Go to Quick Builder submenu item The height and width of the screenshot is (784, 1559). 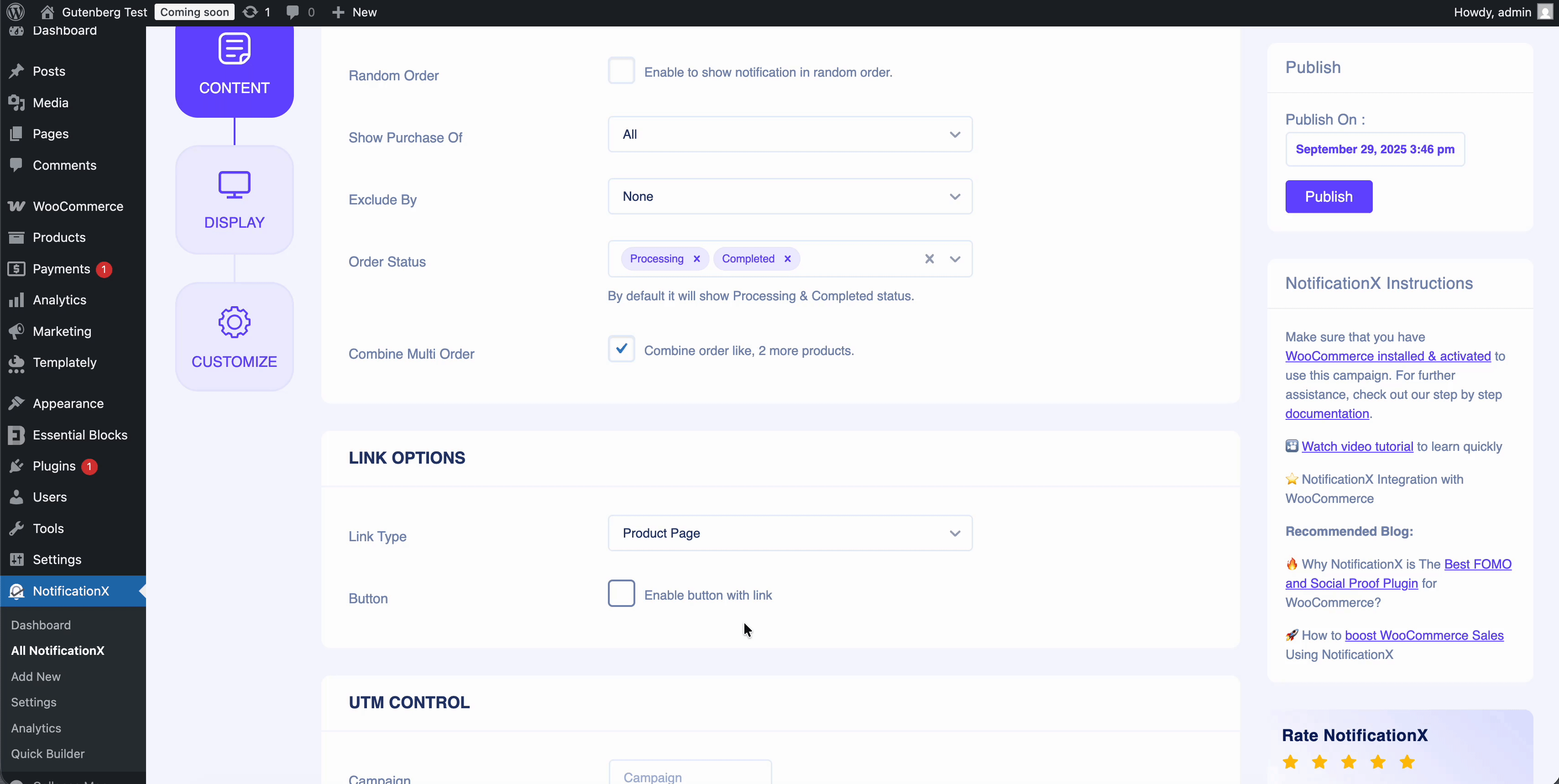(x=47, y=754)
